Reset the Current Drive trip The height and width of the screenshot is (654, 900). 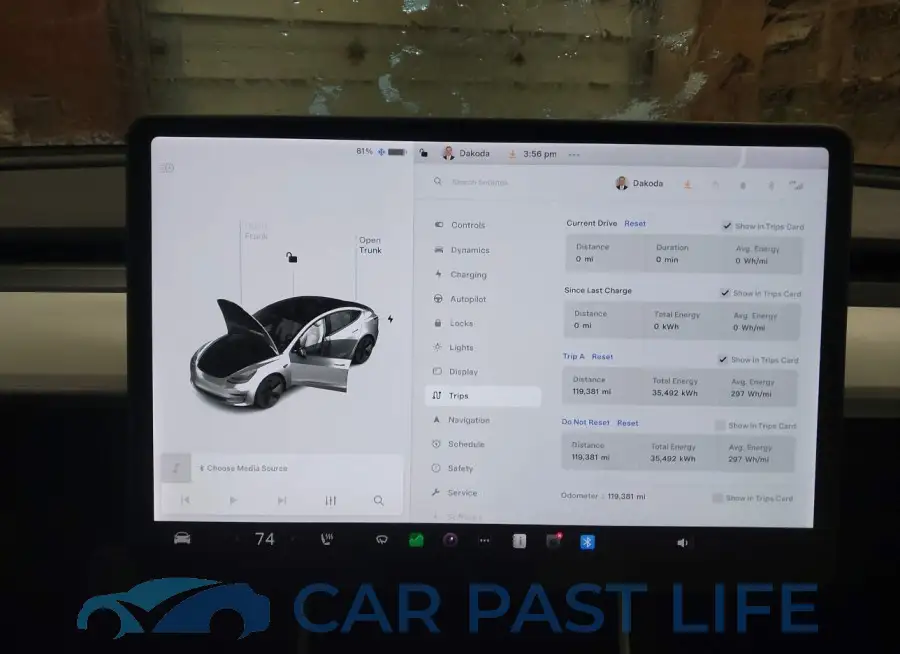point(635,223)
